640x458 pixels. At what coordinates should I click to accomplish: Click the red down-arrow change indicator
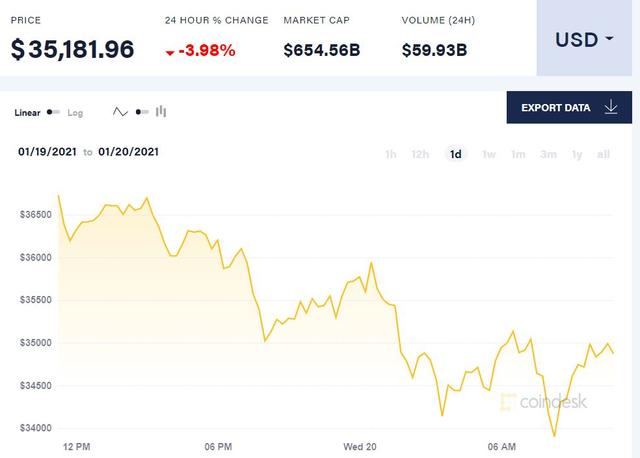(x=171, y=51)
